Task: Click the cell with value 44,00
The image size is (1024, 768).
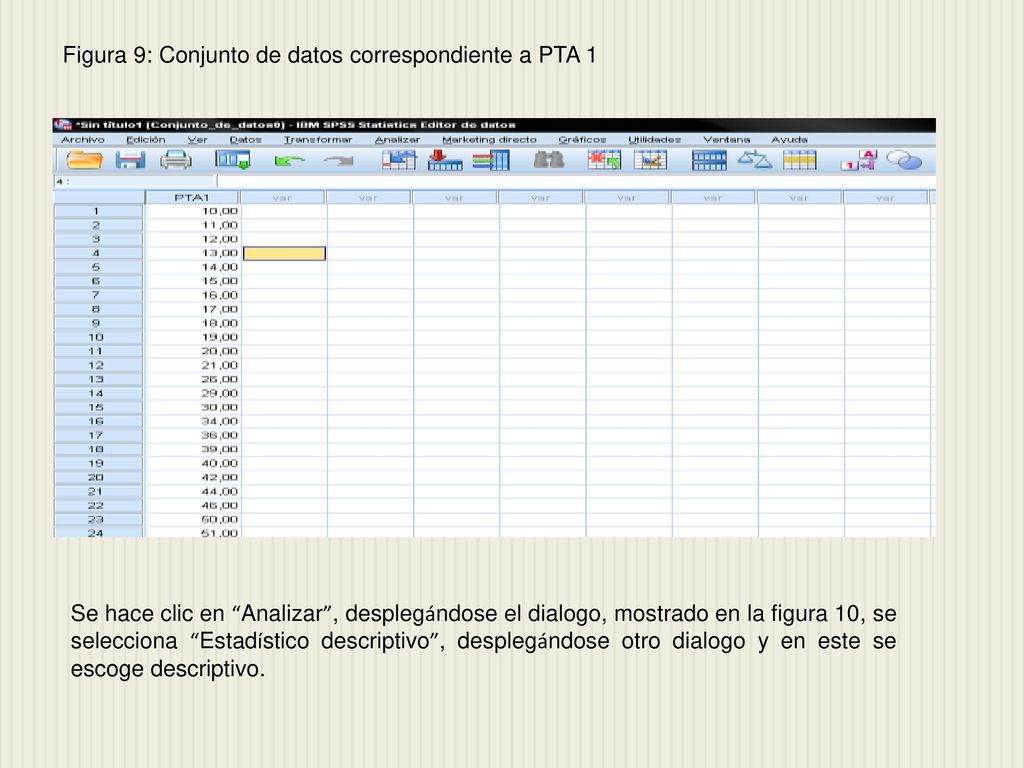Action: click(193, 491)
